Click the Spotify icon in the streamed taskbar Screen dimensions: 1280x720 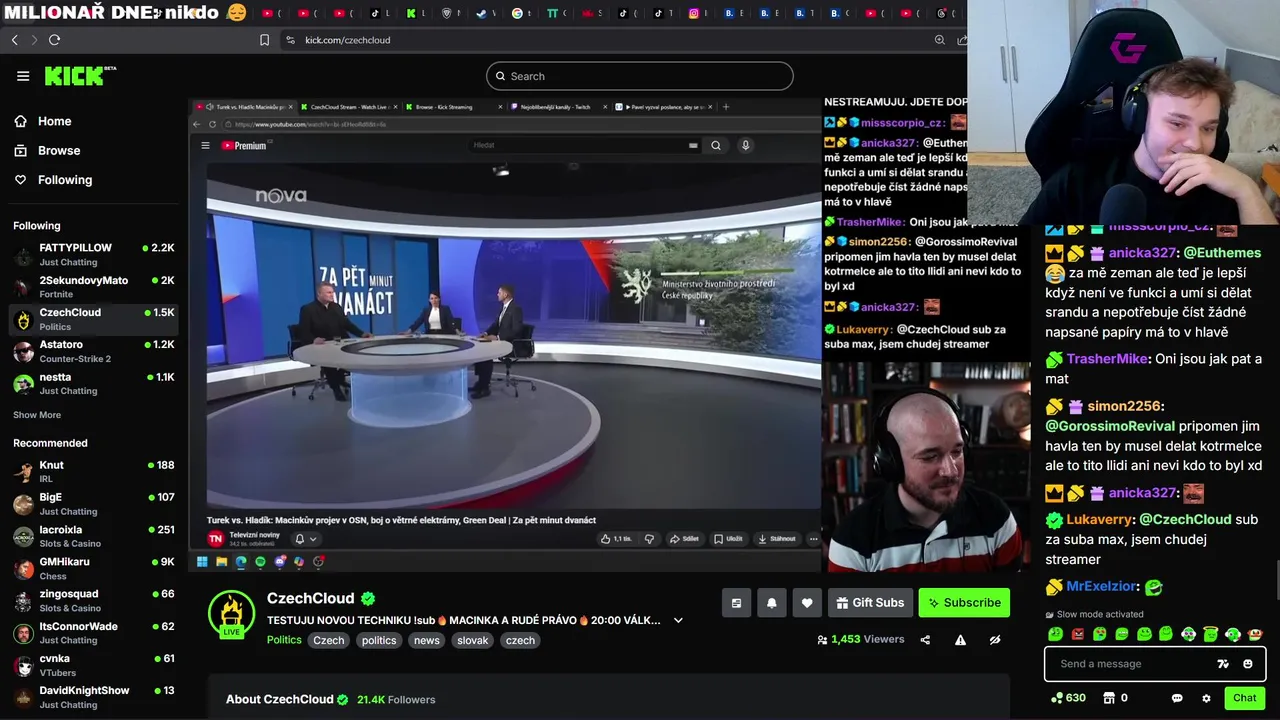[260, 562]
